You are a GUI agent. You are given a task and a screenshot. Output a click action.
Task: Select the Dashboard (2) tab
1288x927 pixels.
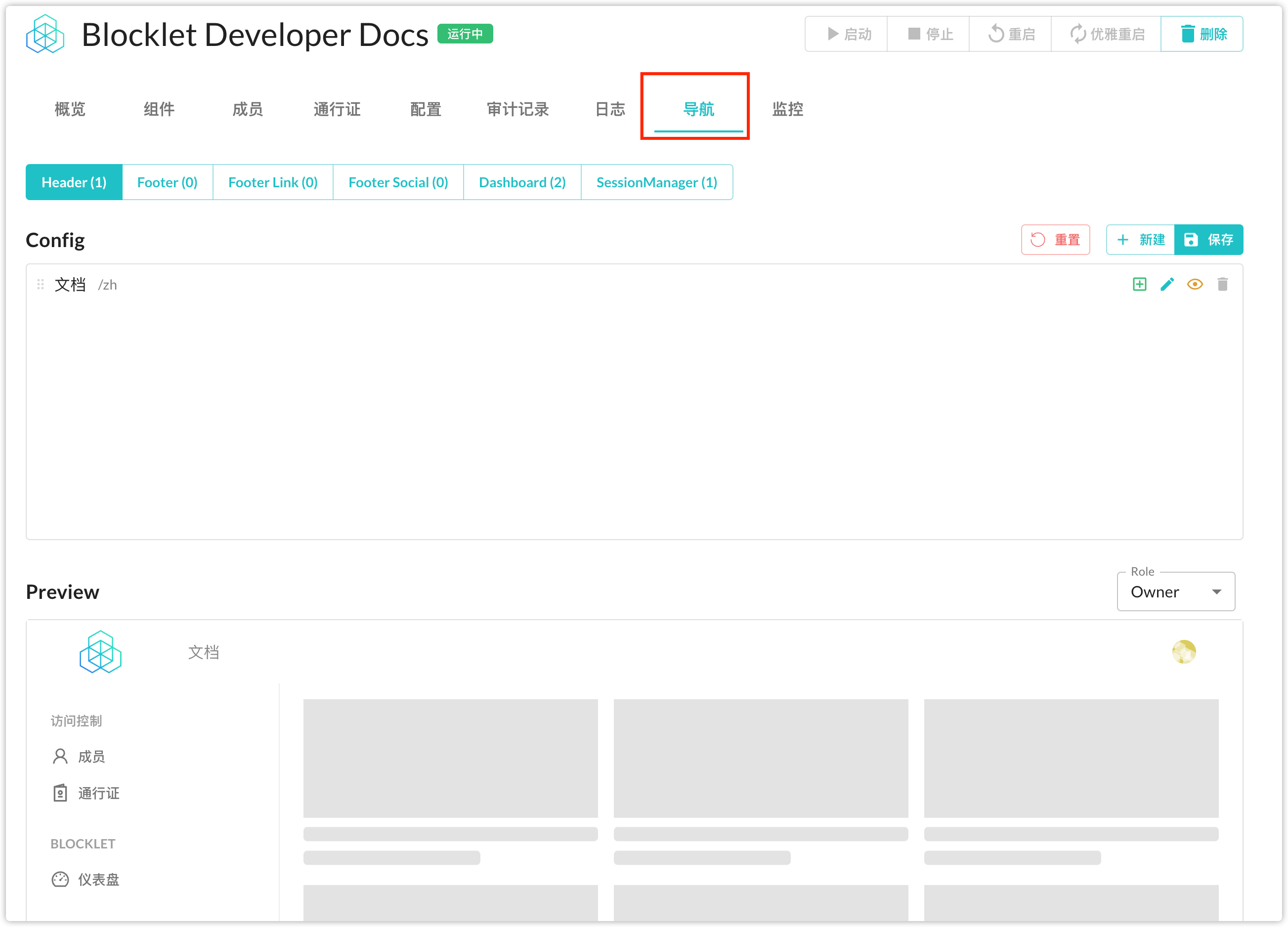point(522,182)
